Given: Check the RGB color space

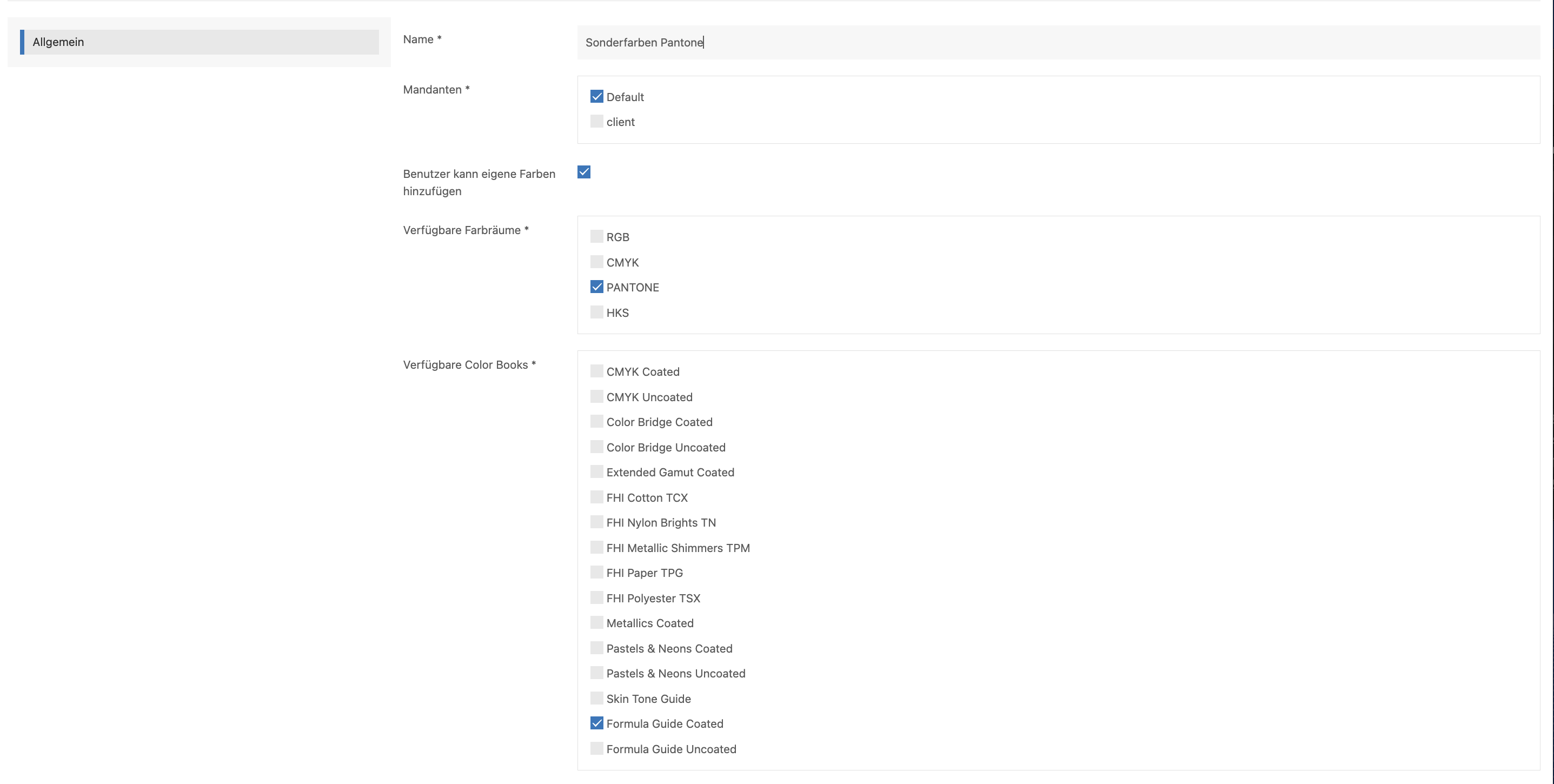Looking at the screenshot, I should [x=596, y=236].
